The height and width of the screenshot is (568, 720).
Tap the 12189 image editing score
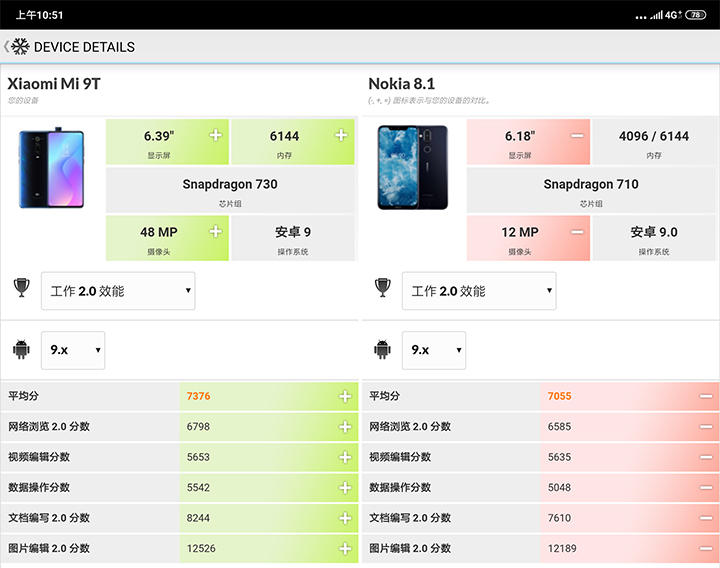coord(562,548)
